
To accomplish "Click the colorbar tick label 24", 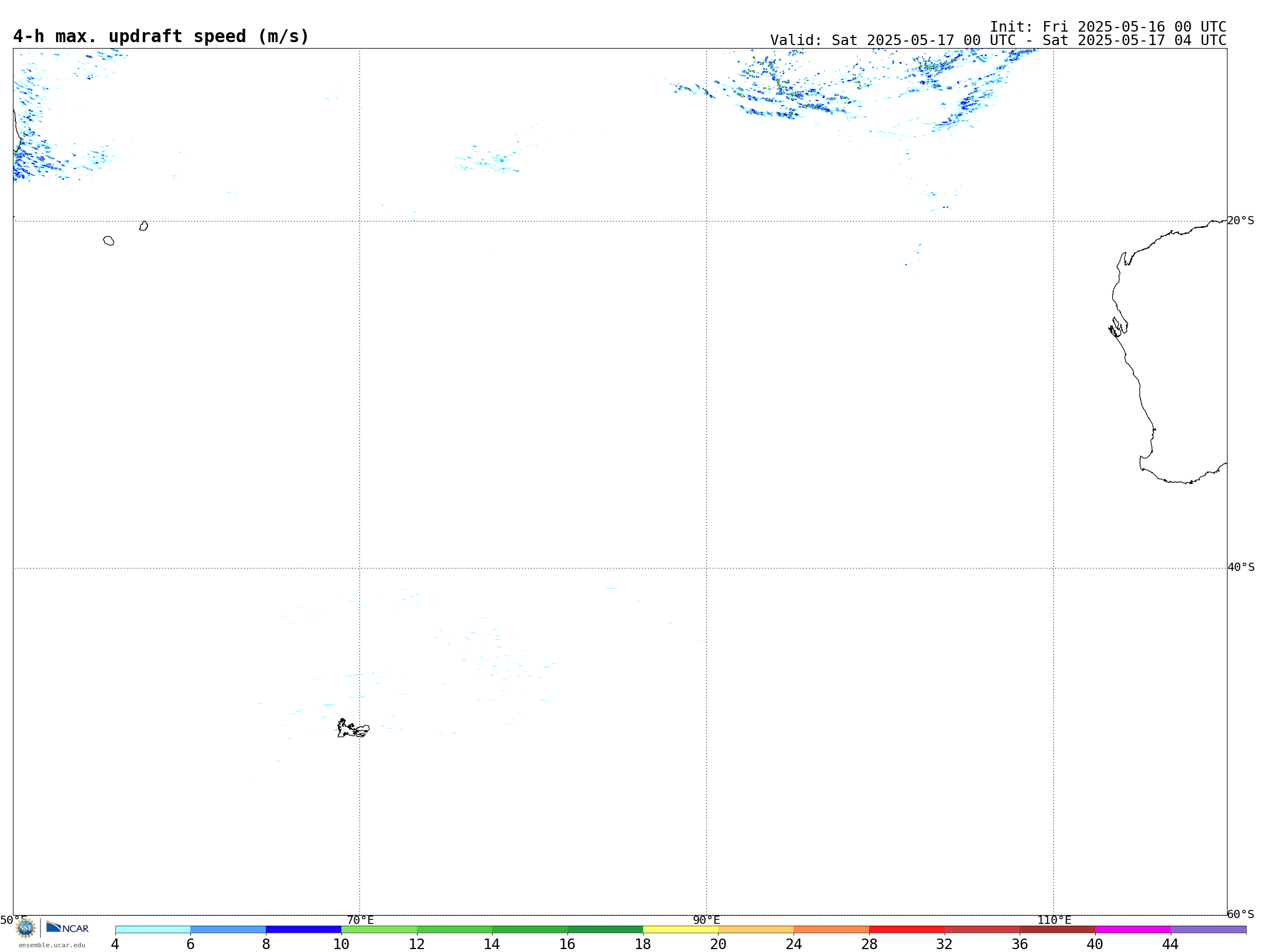I will point(794,944).
